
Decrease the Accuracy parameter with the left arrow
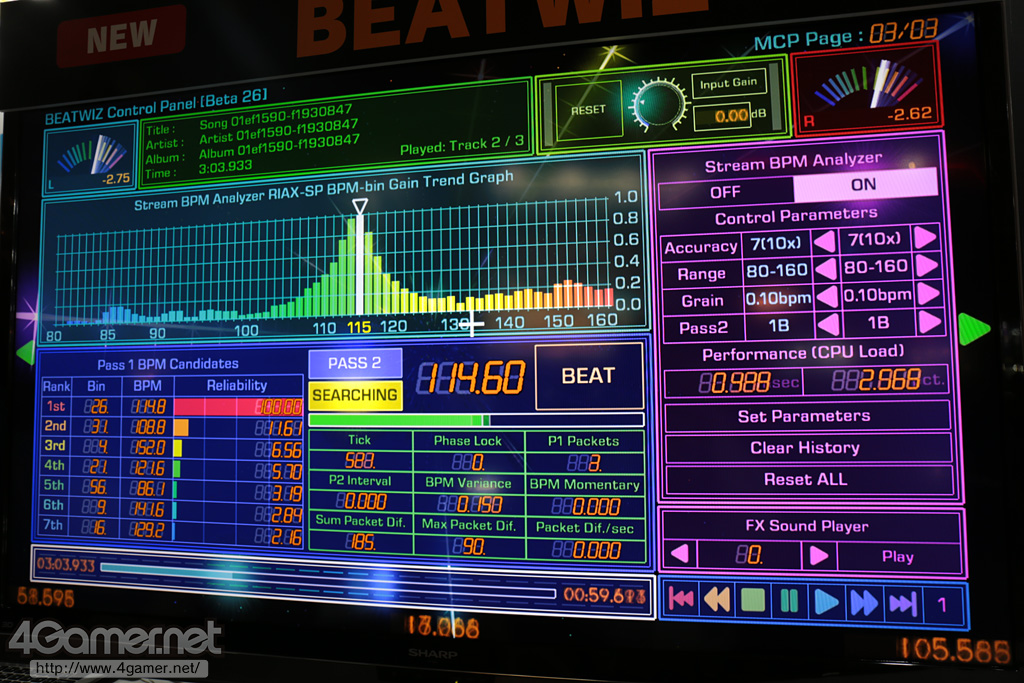pos(825,242)
